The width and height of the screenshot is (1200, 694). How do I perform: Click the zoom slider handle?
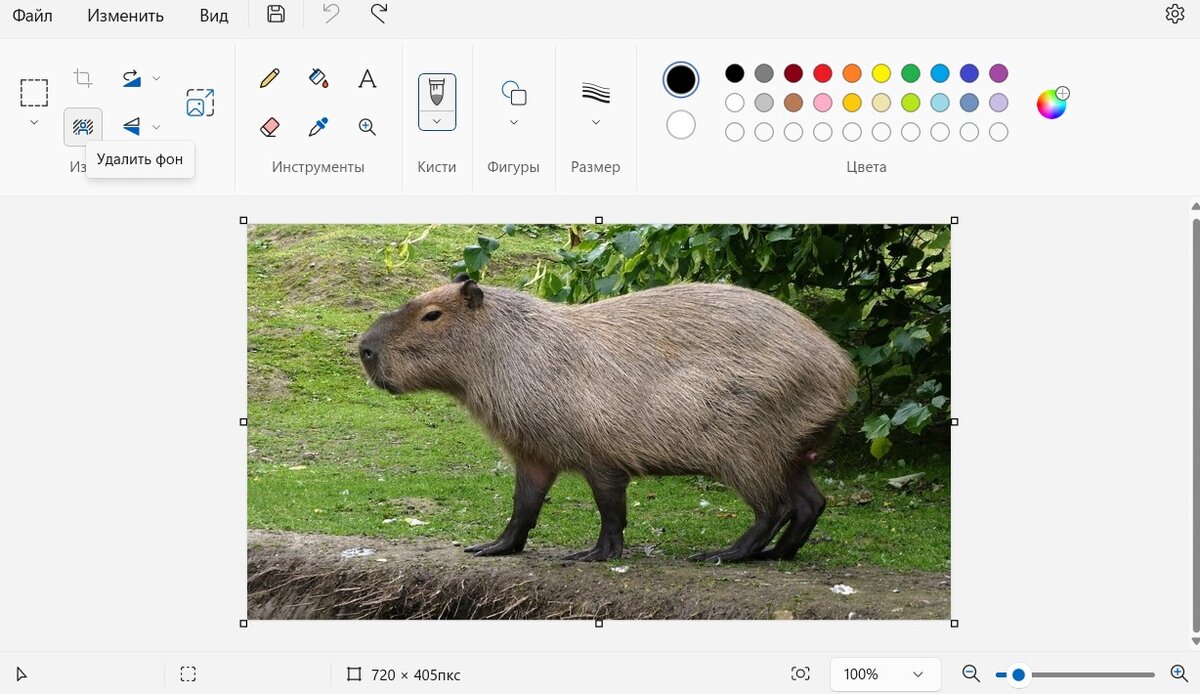pyautogui.click(x=1018, y=675)
